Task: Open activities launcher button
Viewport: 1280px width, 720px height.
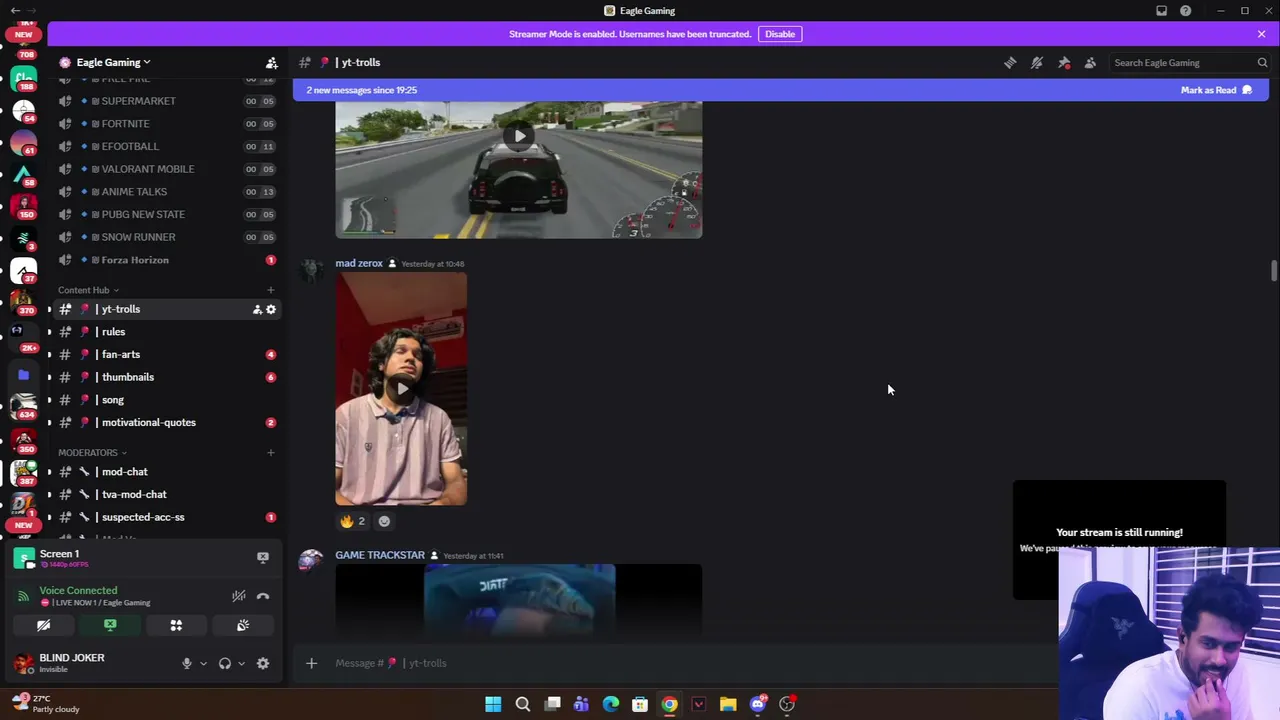Action: [176, 625]
